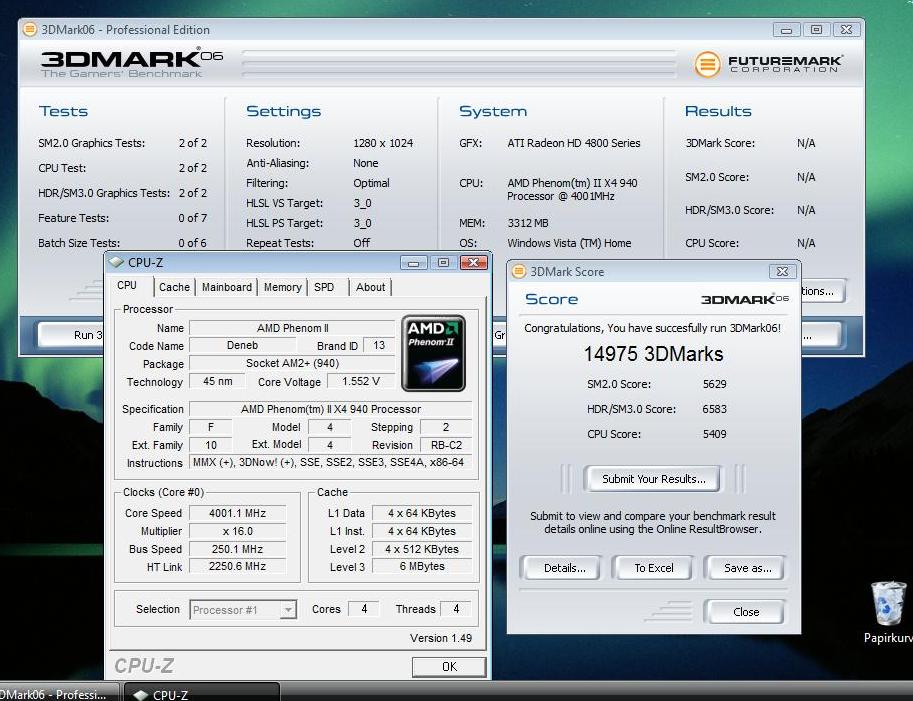Click Save as button in Score dialog
Image resolution: width=913 pixels, height=701 pixels.
point(747,568)
